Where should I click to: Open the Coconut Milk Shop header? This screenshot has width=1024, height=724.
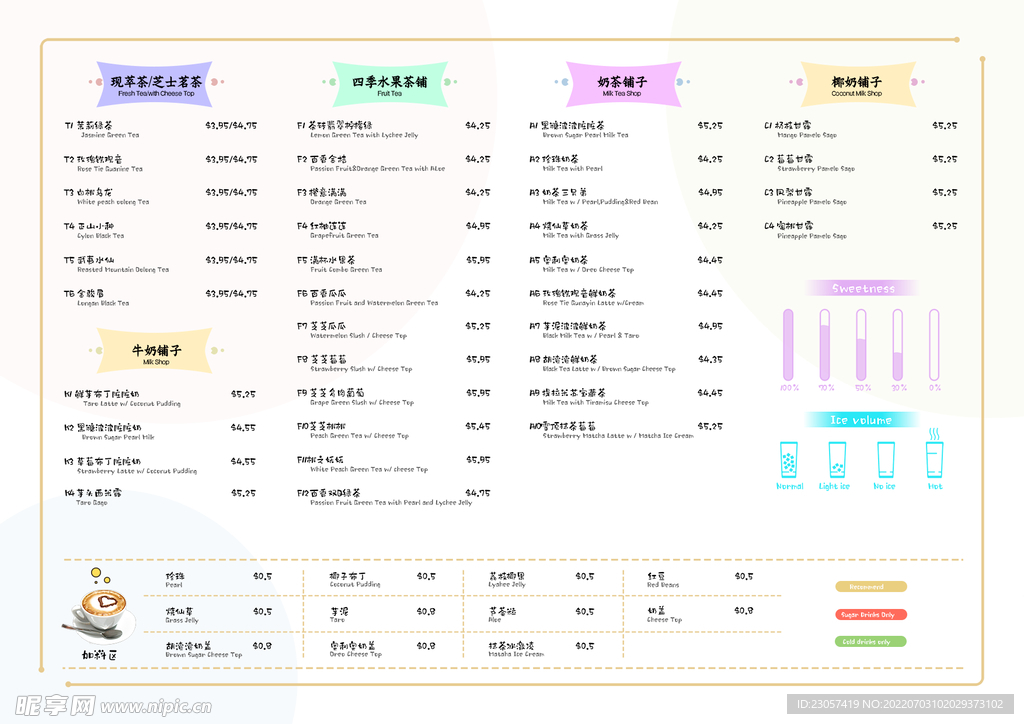click(x=857, y=85)
